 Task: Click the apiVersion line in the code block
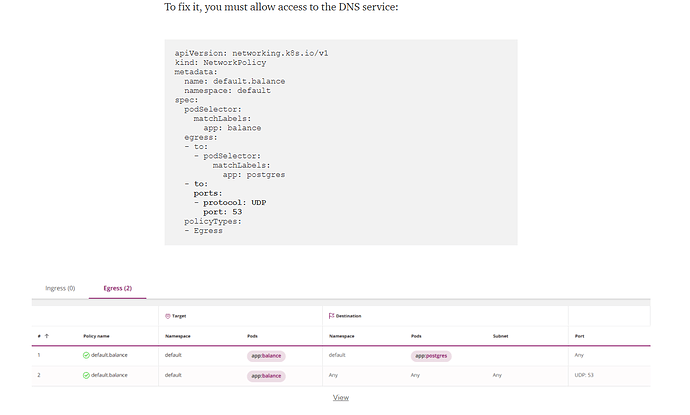(251, 53)
